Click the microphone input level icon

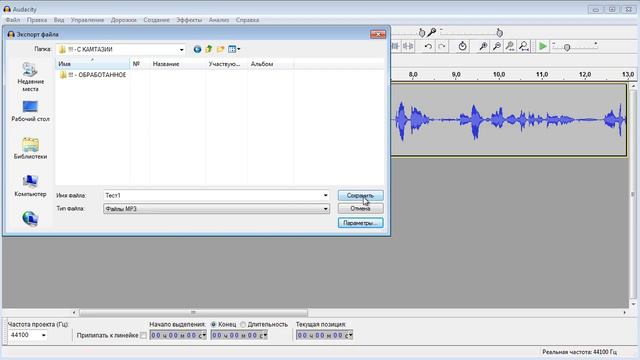[x=431, y=32]
